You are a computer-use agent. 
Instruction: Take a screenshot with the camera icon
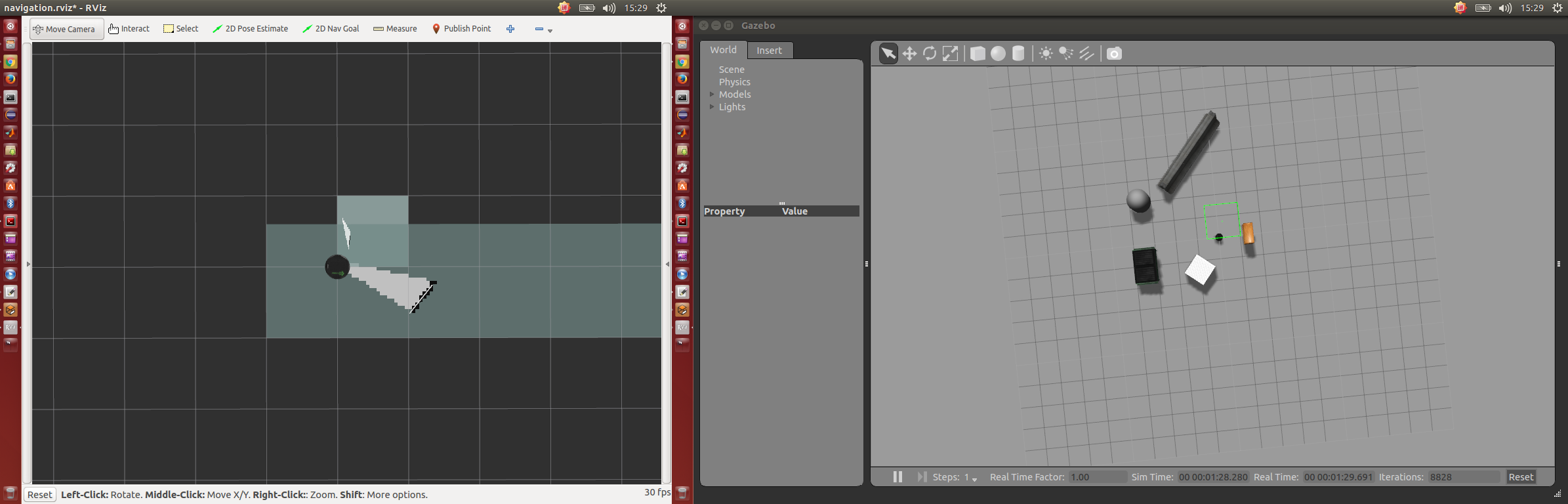coord(1114,53)
